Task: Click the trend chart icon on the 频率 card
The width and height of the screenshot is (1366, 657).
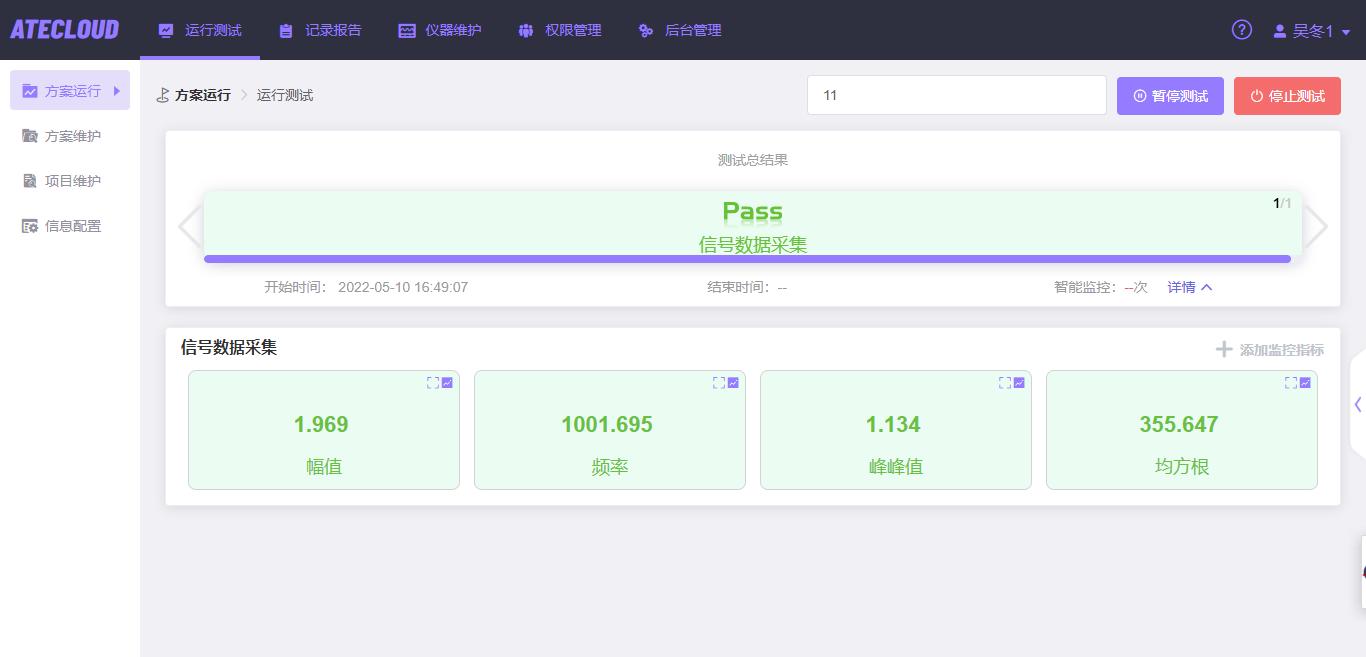Action: point(733,382)
